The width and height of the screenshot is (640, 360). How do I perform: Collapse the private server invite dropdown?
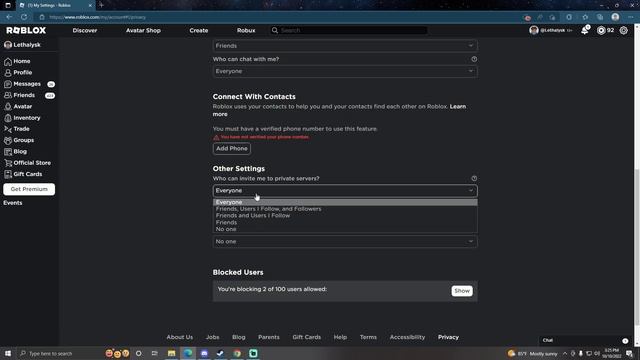point(345,191)
